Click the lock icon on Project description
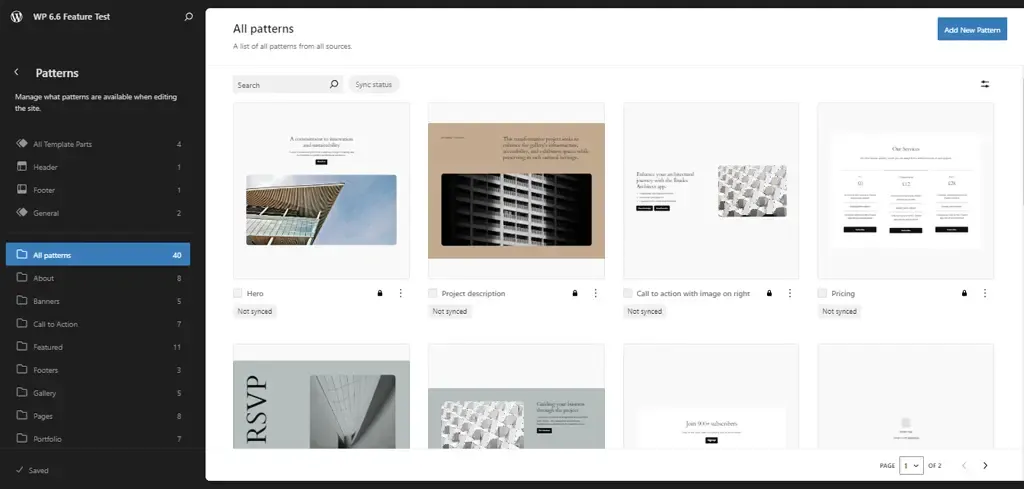This screenshot has height=489, width=1024. click(575, 293)
